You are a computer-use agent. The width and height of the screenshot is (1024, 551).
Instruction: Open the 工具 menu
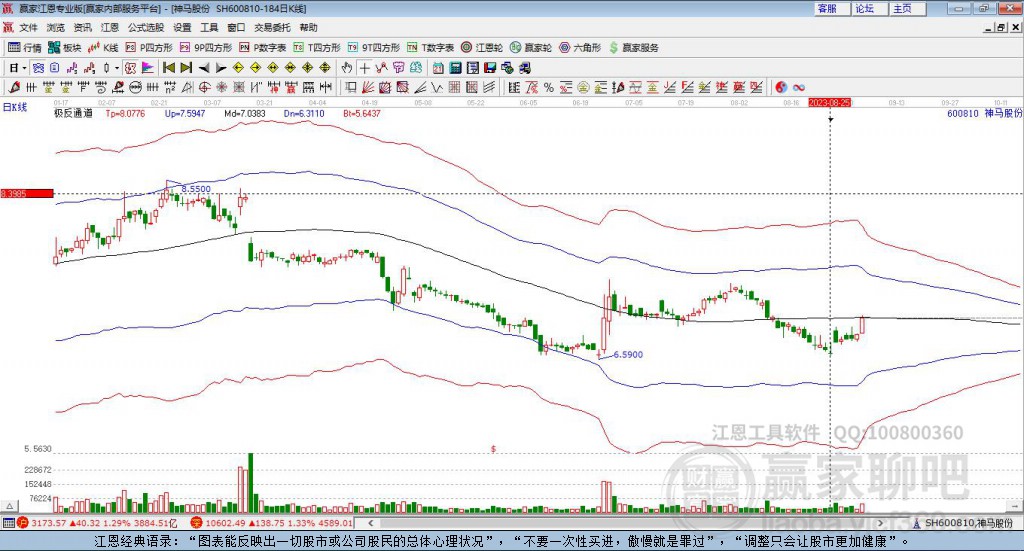209,27
